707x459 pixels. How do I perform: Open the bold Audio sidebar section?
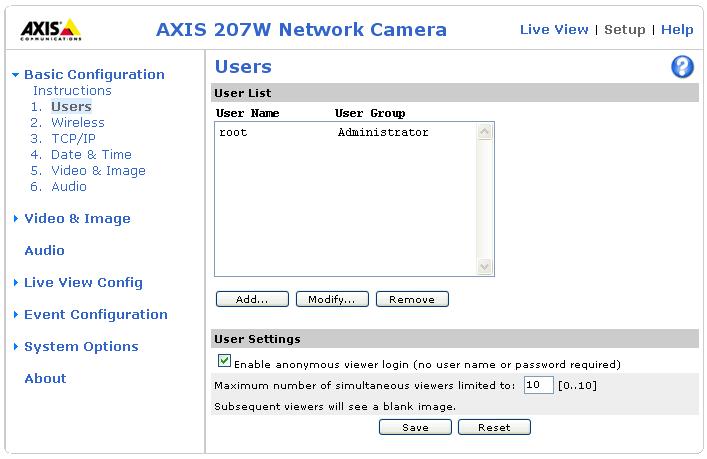(x=44, y=251)
